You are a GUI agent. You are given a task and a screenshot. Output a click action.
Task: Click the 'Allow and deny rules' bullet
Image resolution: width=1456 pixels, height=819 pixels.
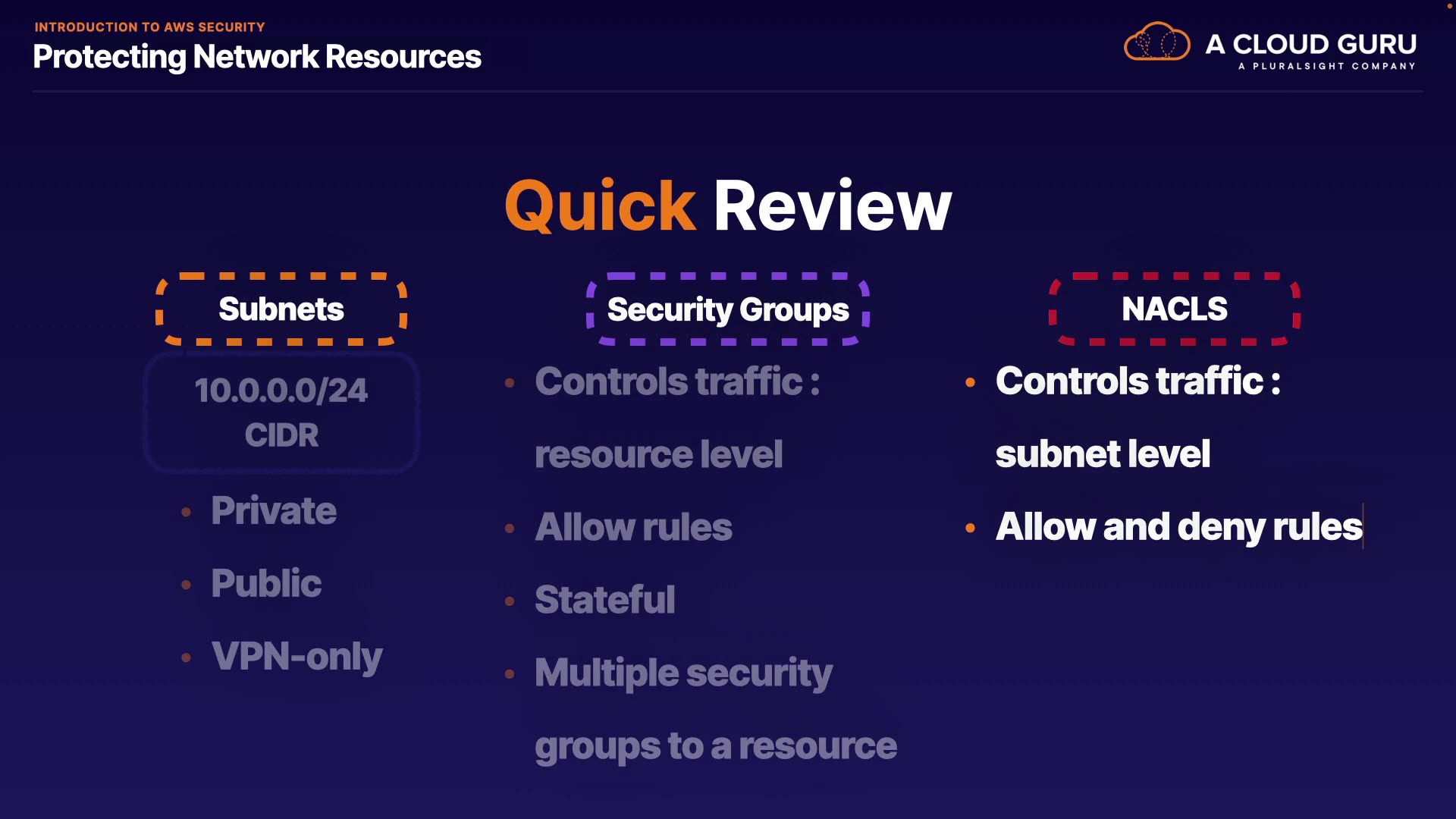[1178, 527]
